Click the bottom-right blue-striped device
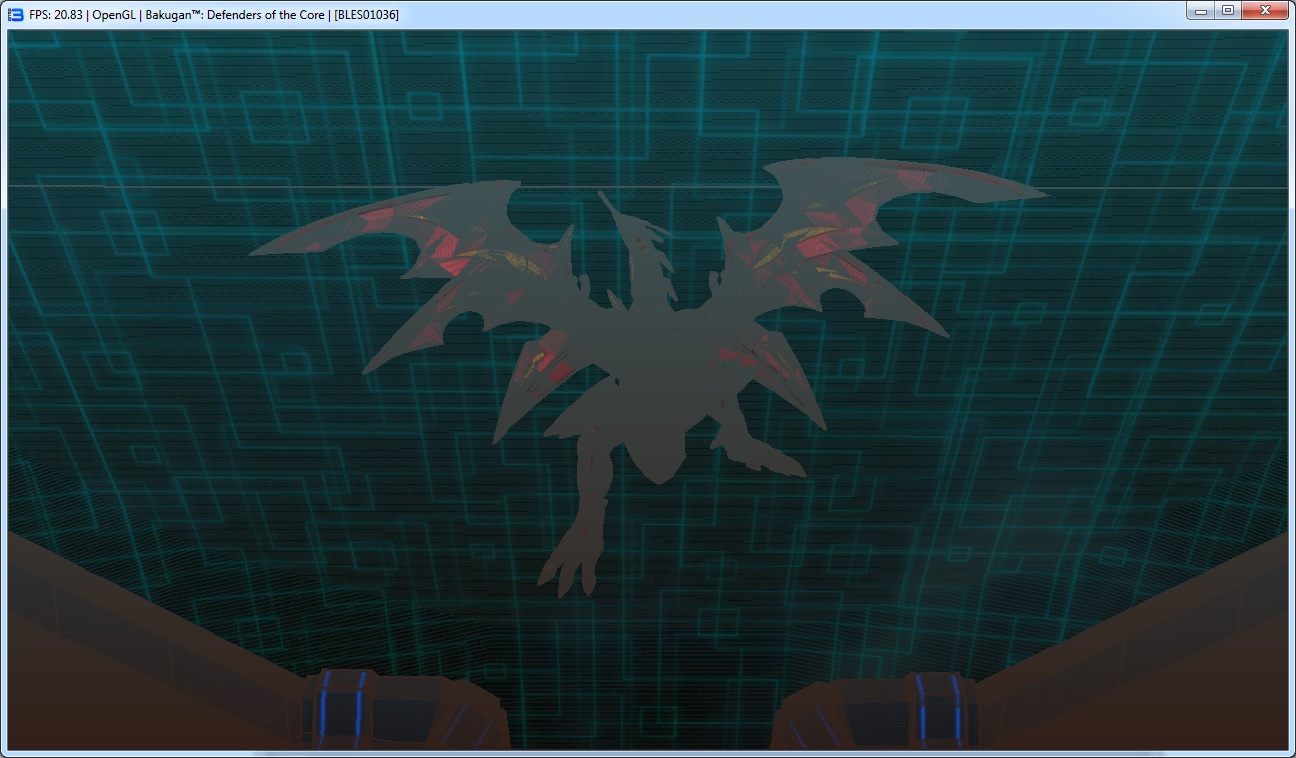Screen dimensions: 1296x758 coord(880,712)
